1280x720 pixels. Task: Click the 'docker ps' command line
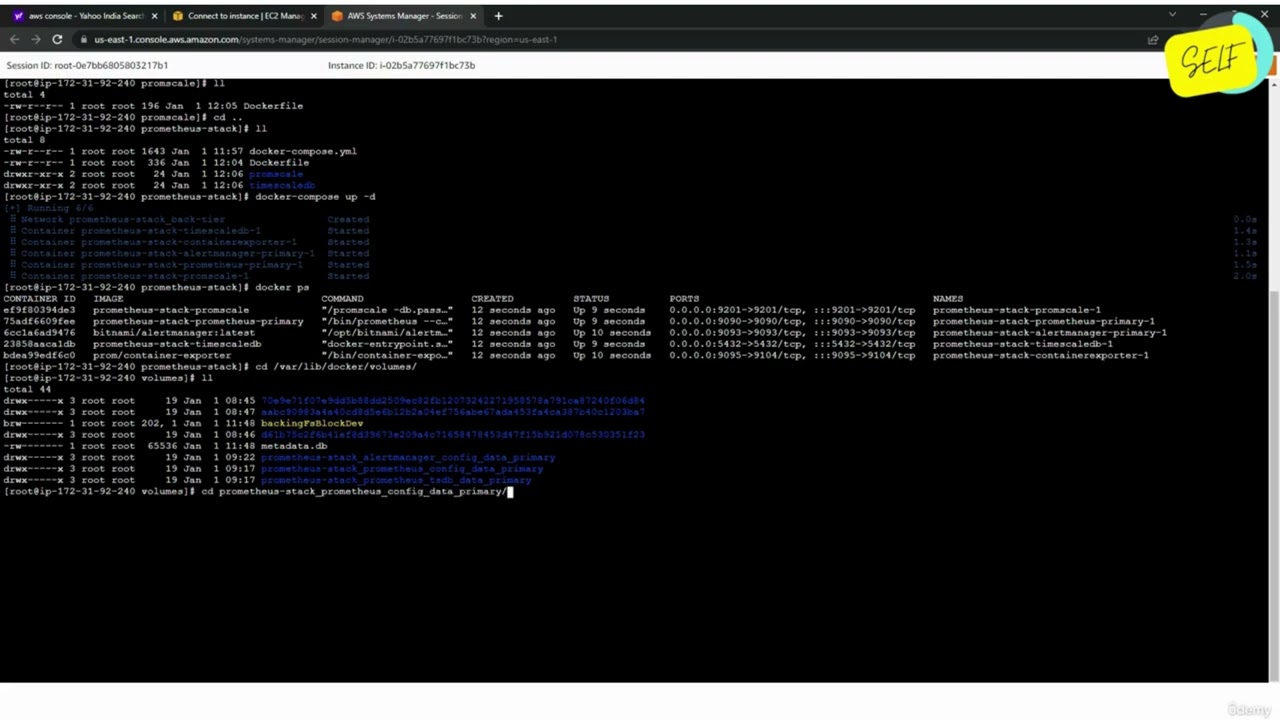[282, 288]
